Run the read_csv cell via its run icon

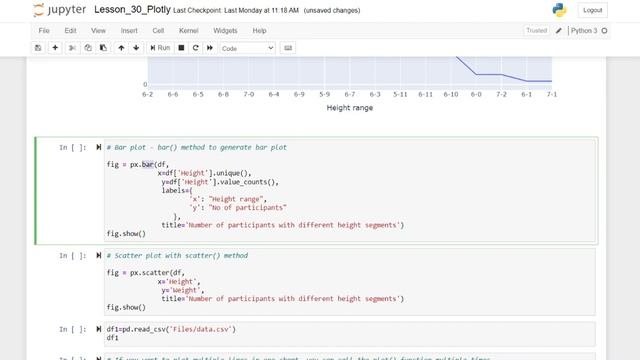(x=98, y=329)
